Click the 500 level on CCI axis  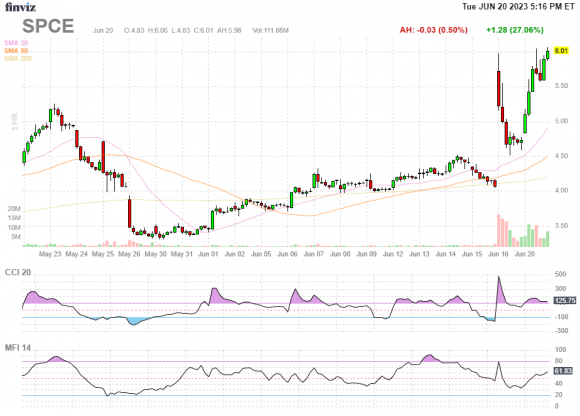[x=560, y=274]
